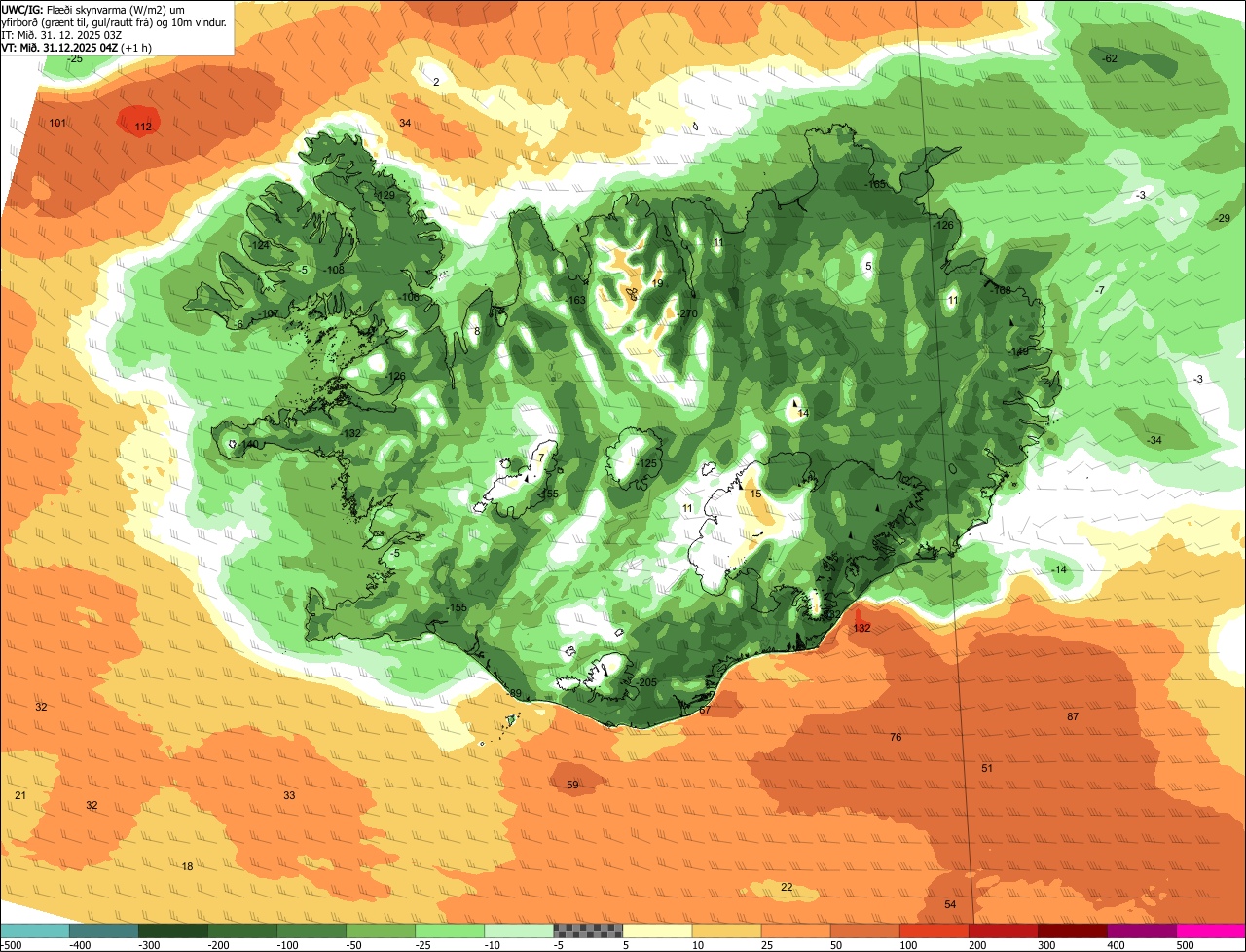Select the darkest green -300 to -200 legend swatch
The width and height of the screenshot is (1246, 952).
[173, 931]
